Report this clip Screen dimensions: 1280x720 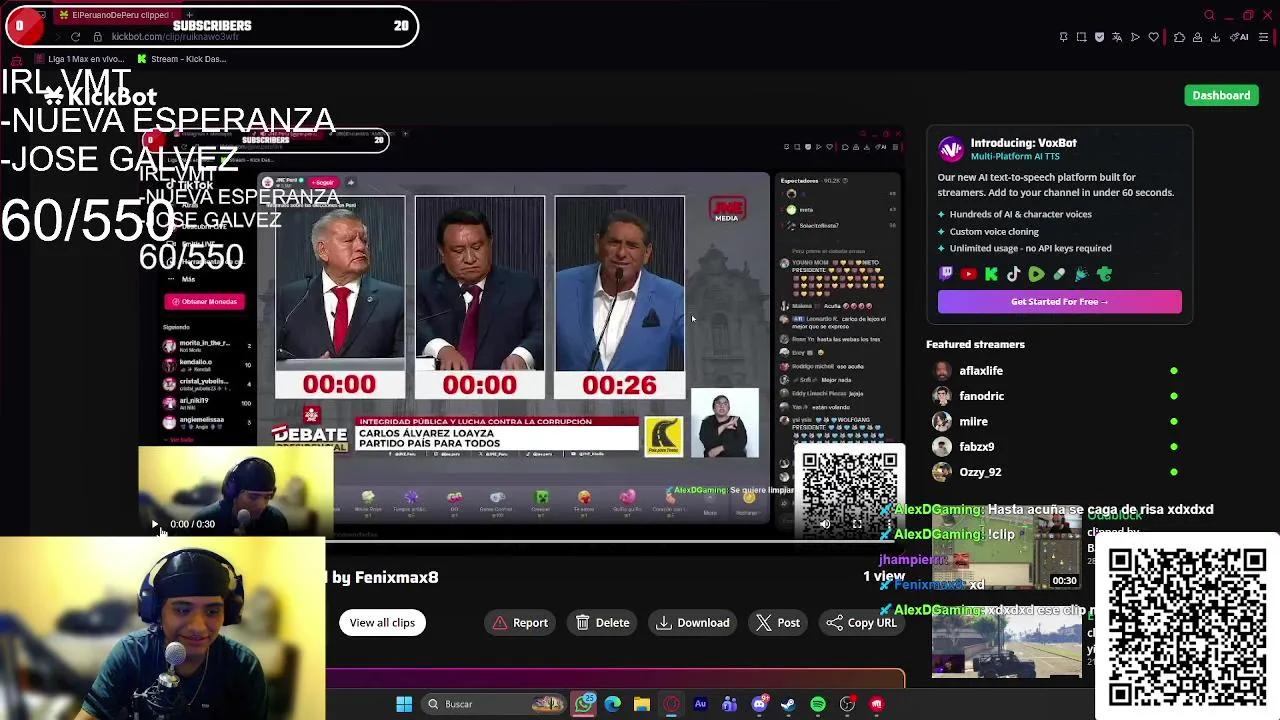point(520,622)
